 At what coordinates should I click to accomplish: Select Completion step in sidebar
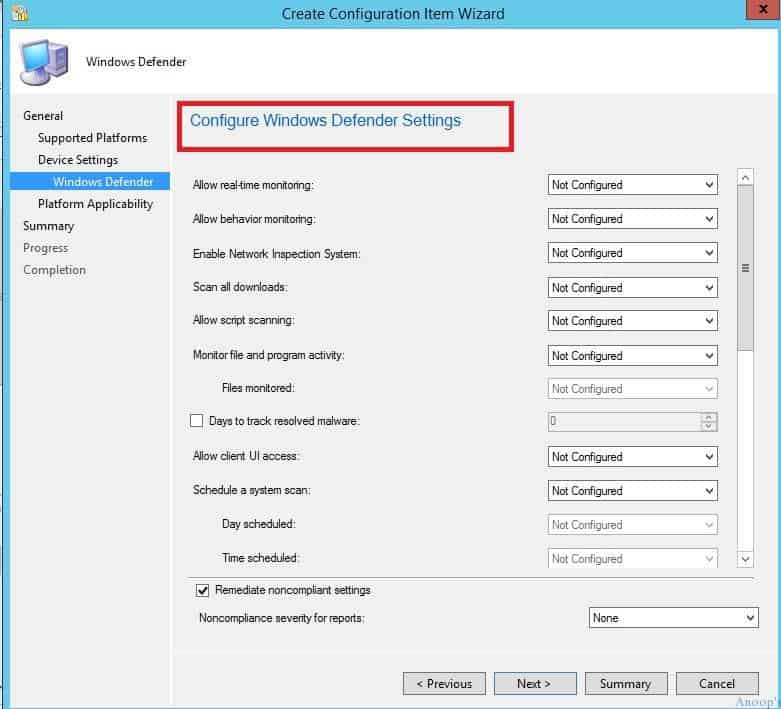54,270
